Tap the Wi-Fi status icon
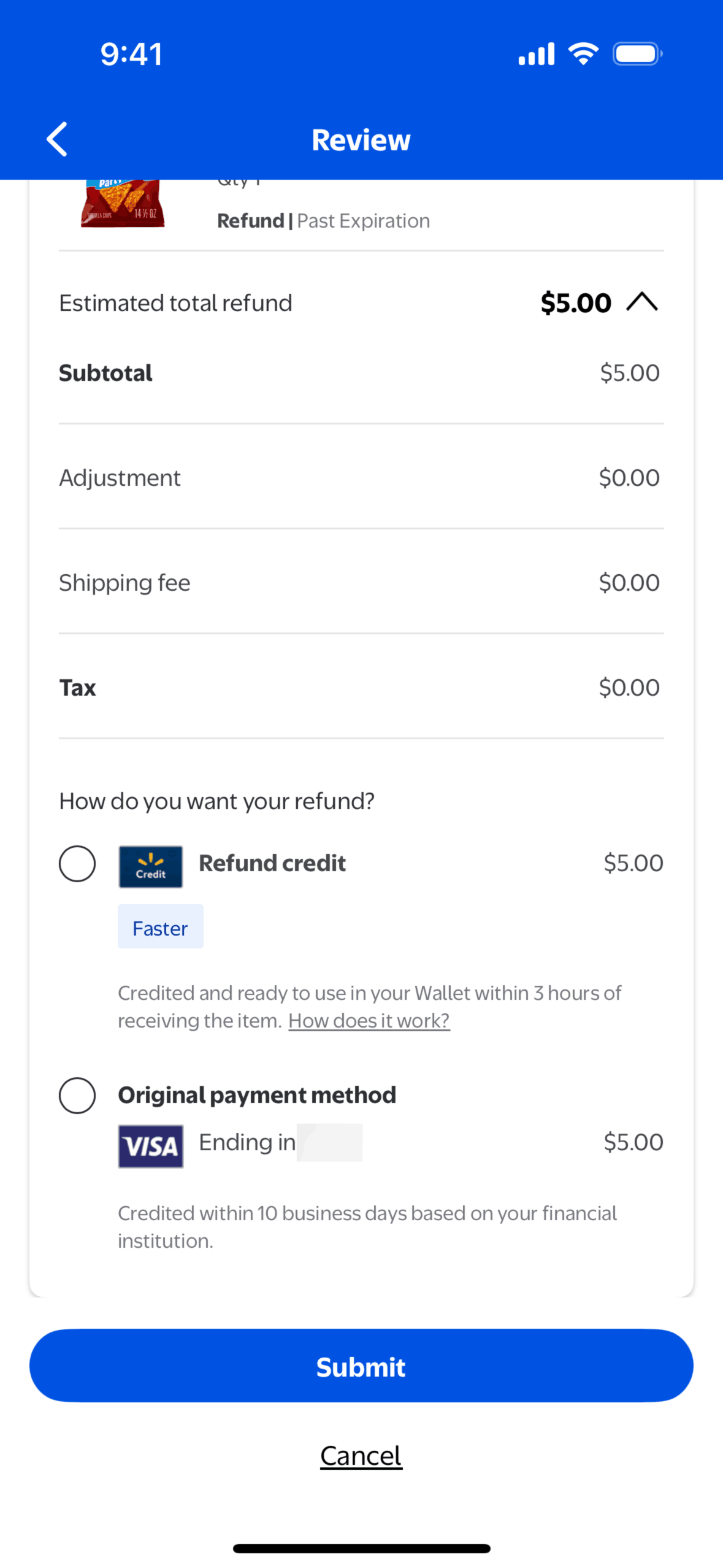 pos(583,54)
